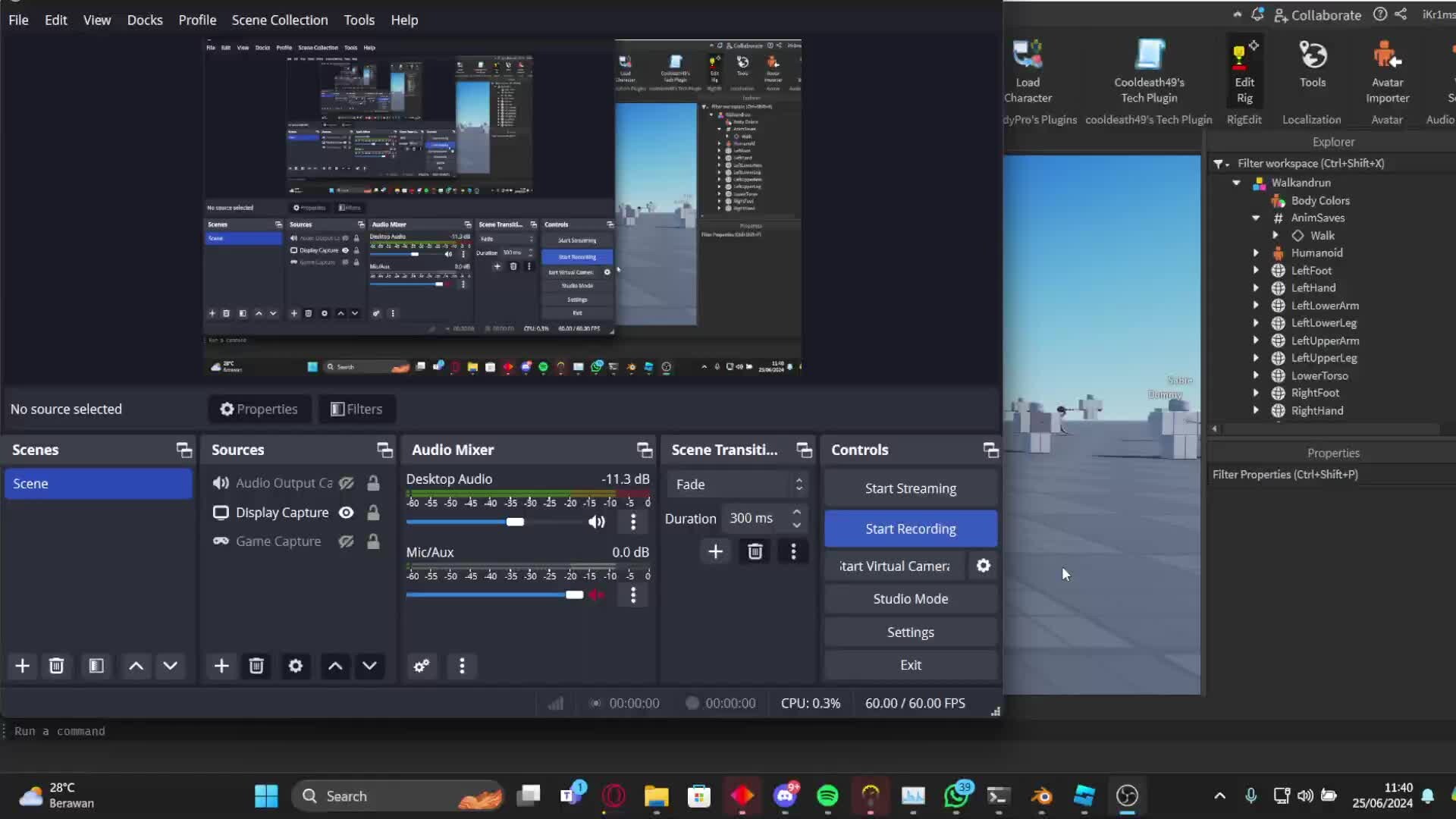The width and height of the screenshot is (1456, 819).
Task: Toggle Display Capture visibility eye
Action: (347, 513)
